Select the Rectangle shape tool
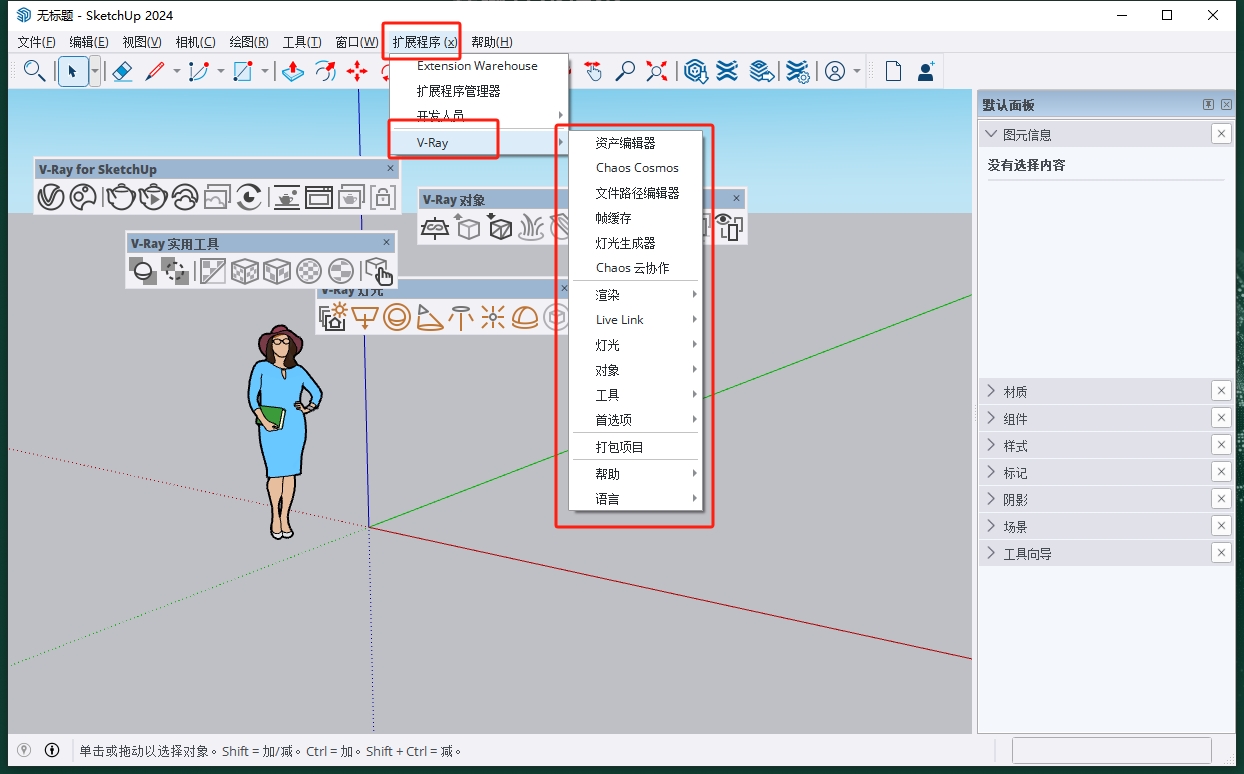1244x774 pixels. pyautogui.click(x=243, y=71)
